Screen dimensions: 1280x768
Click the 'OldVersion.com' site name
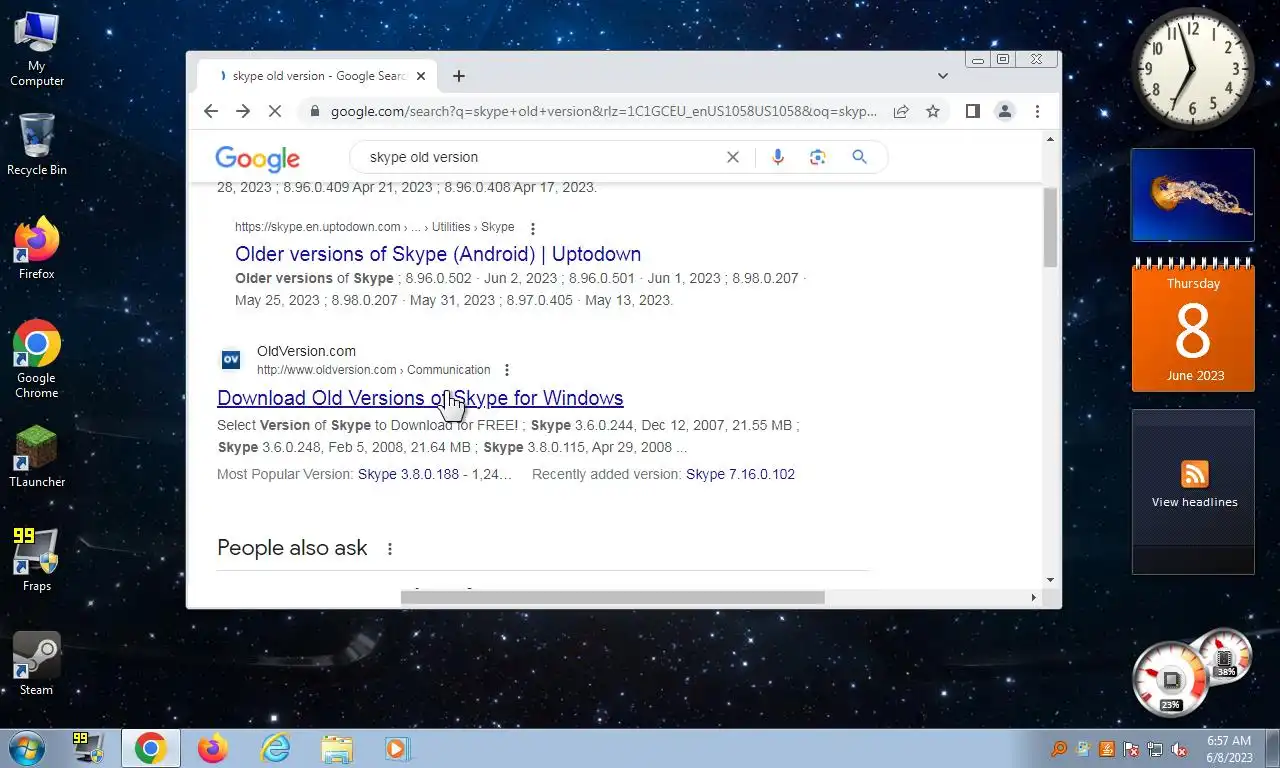click(306, 351)
